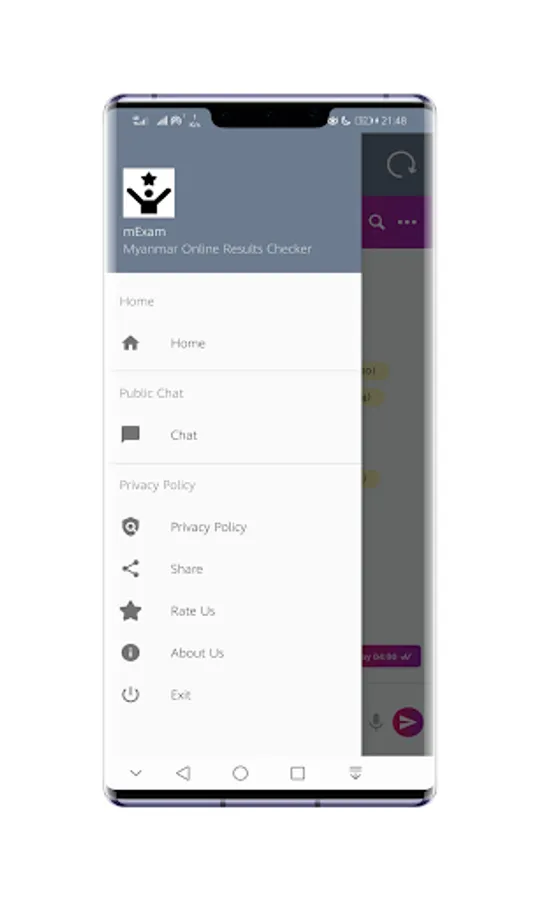This screenshot has height=900, width=540.
Task: Open the About Us entry
Action: click(x=234, y=653)
